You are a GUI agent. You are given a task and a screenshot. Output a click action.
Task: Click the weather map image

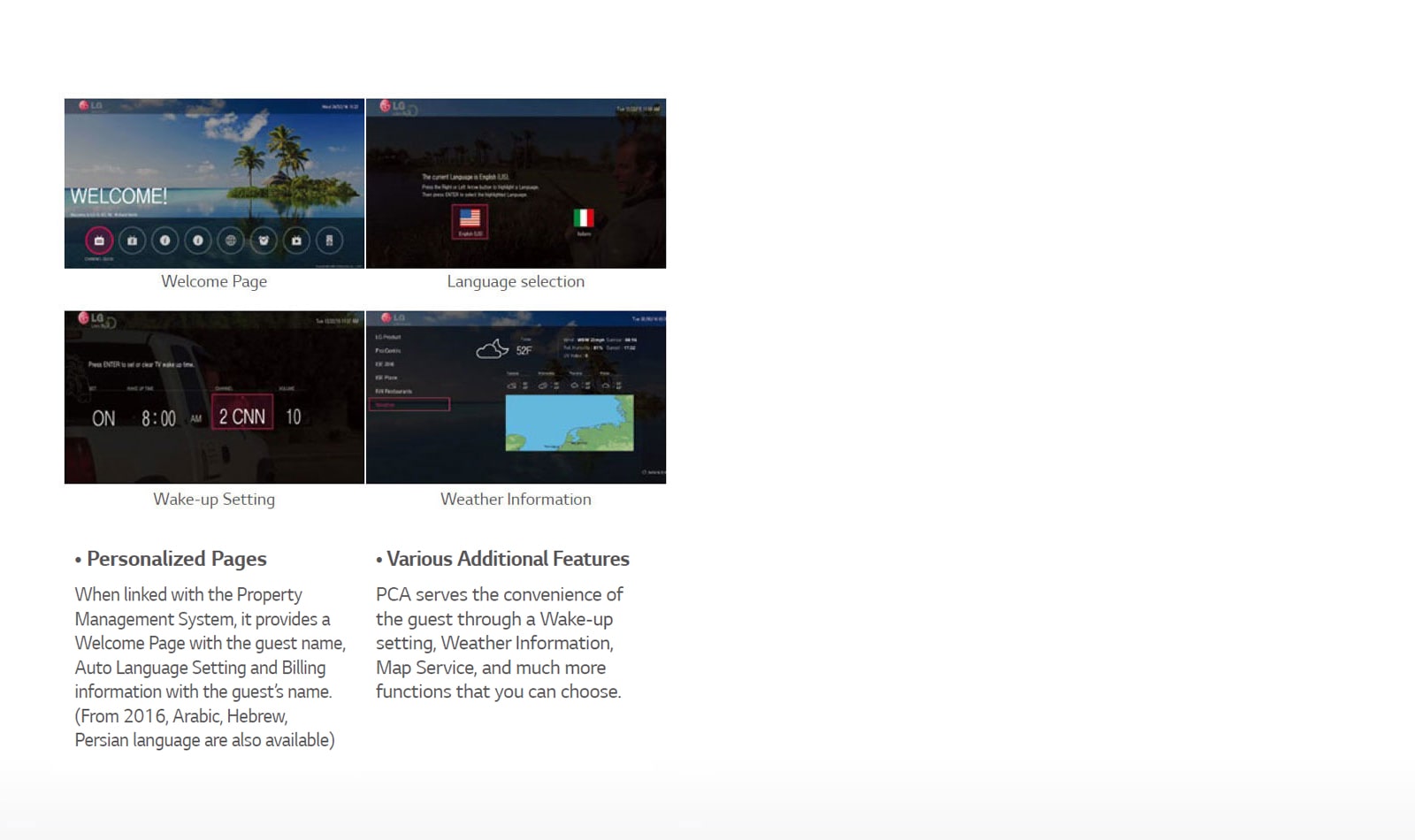coord(569,423)
